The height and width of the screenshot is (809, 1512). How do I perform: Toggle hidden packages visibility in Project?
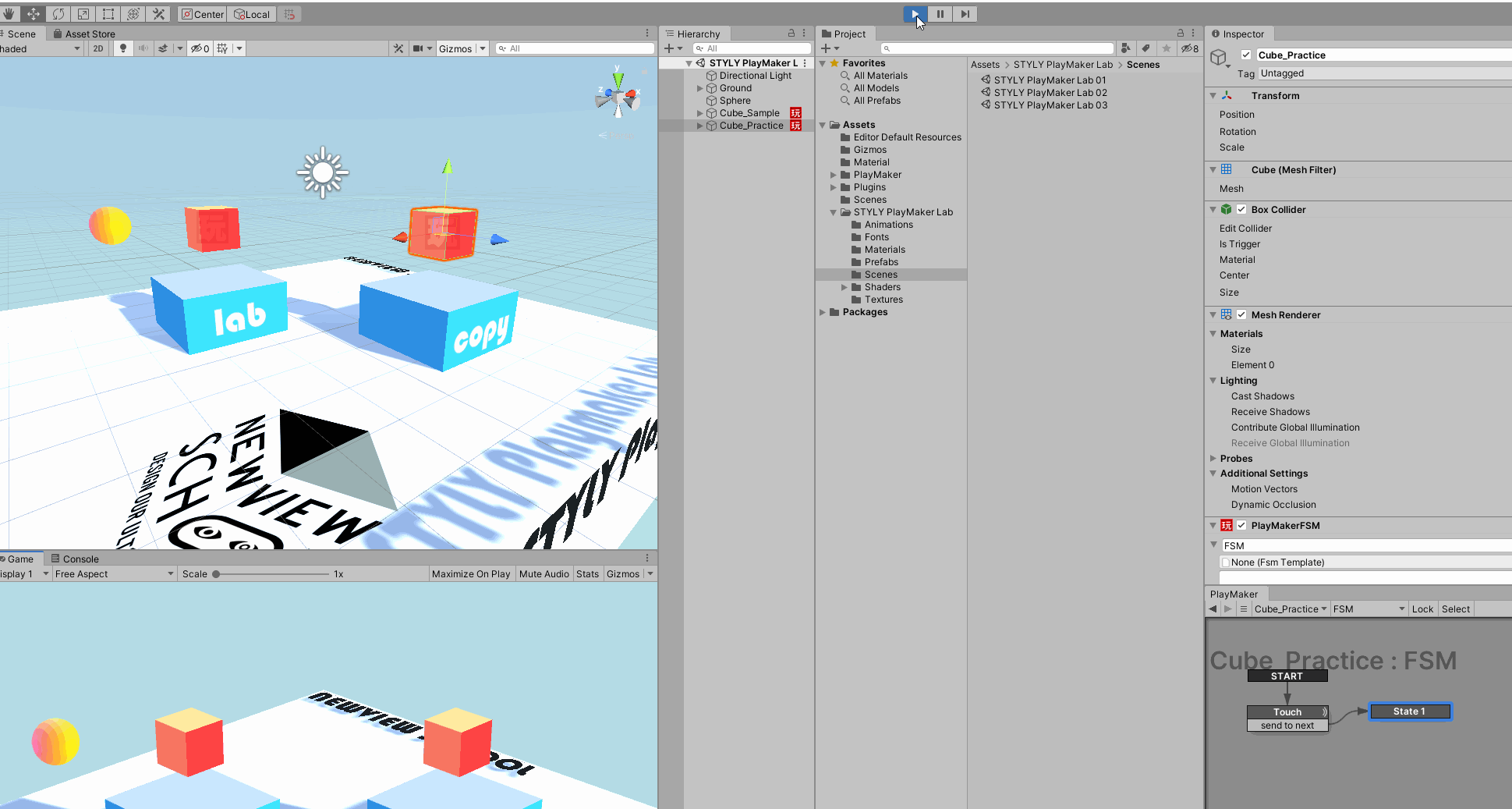[x=1190, y=48]
